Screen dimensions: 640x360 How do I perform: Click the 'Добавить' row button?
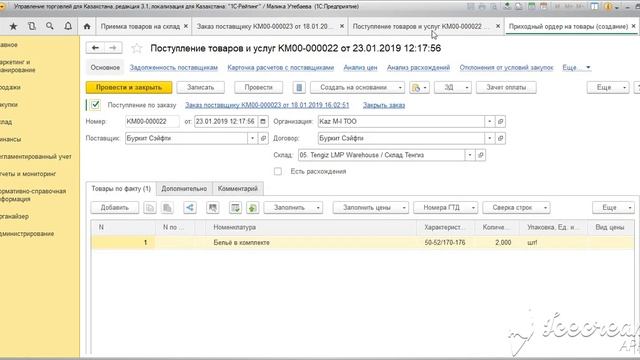pyautogui.click(x=115, y=208)
